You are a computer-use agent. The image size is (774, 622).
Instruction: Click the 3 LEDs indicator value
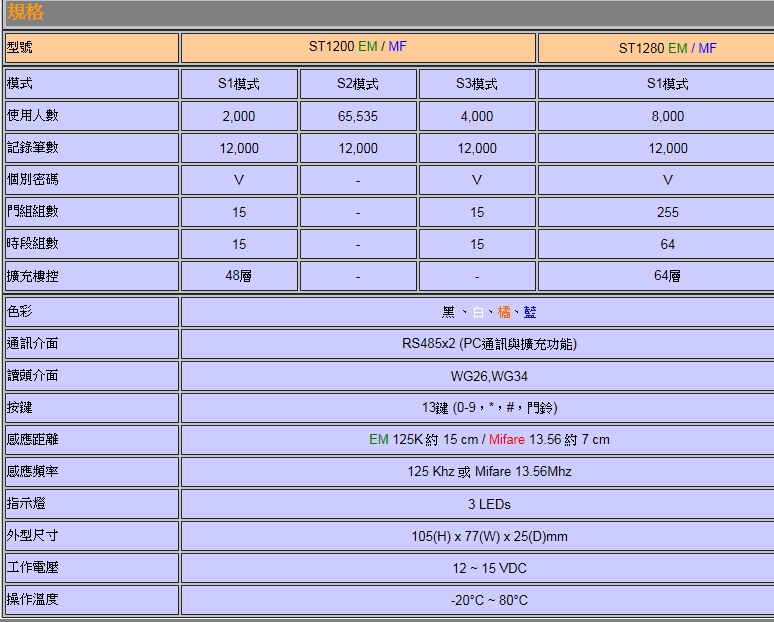click(x=489, y=504)
